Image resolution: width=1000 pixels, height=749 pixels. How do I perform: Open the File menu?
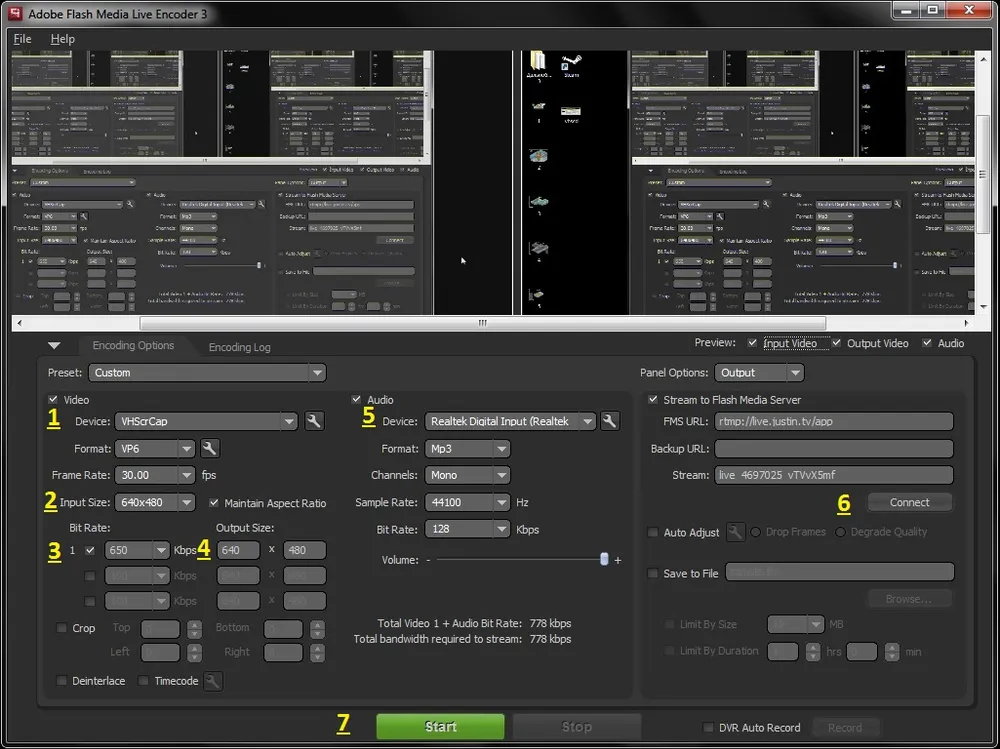click(x=22, y=39)
